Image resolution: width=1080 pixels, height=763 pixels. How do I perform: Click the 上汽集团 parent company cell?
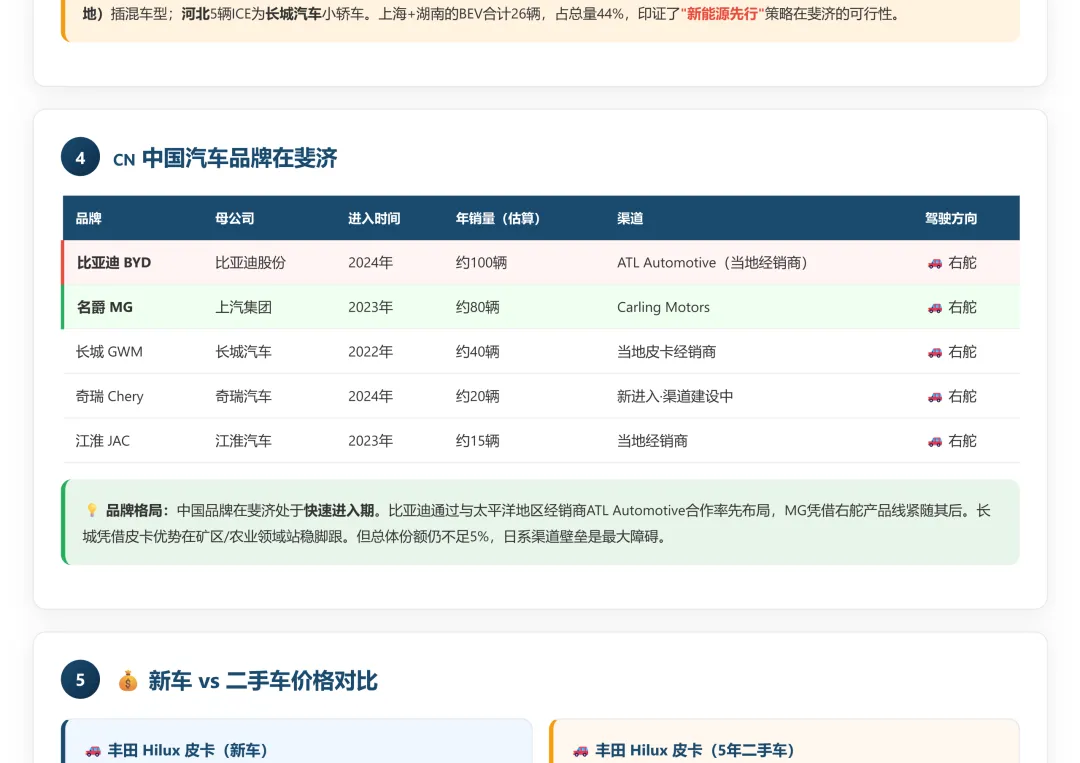tap(243, 307)
